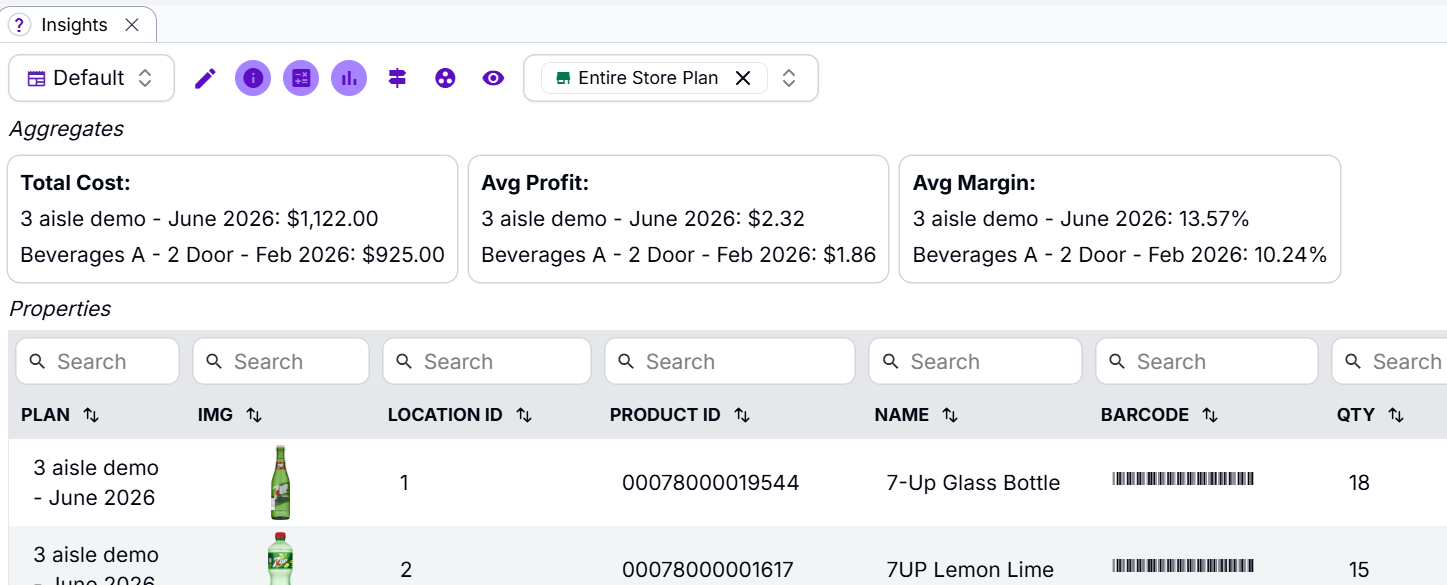Viewport: 1447px width, 585px height.
Task: Click Total Cost value $1,122.00 line
Action: [x=199, y=219]
